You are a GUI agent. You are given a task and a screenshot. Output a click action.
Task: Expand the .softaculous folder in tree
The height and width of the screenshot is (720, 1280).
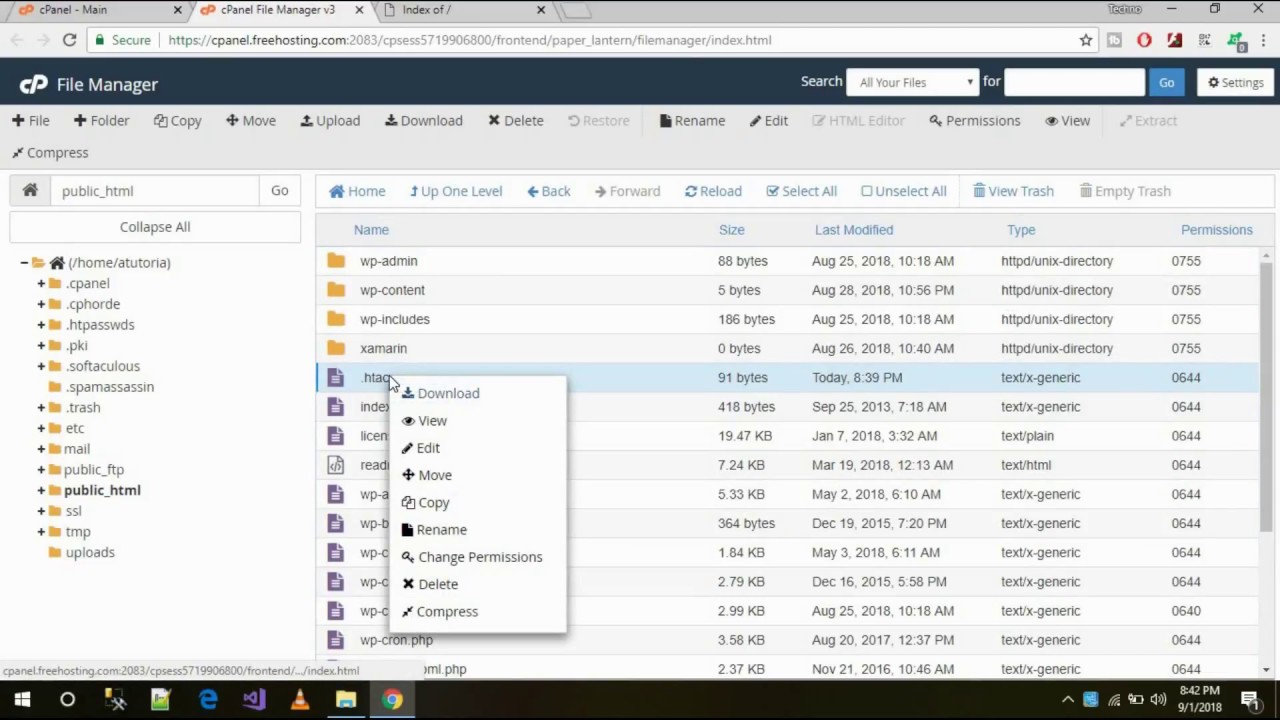click(41, 366)
